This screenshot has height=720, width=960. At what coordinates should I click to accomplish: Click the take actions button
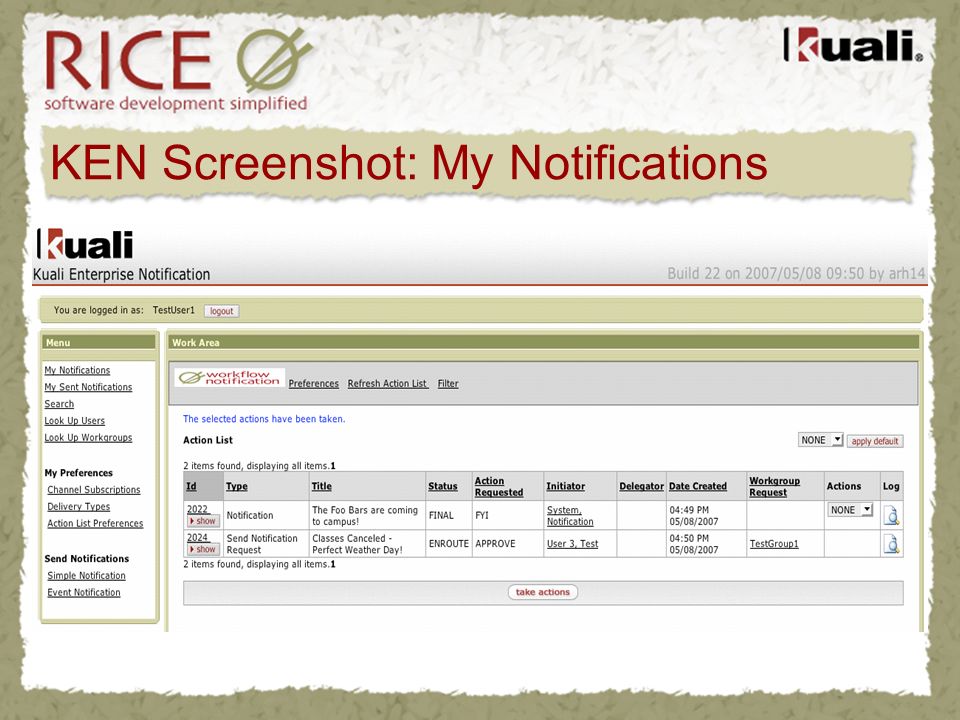[542, 592]
